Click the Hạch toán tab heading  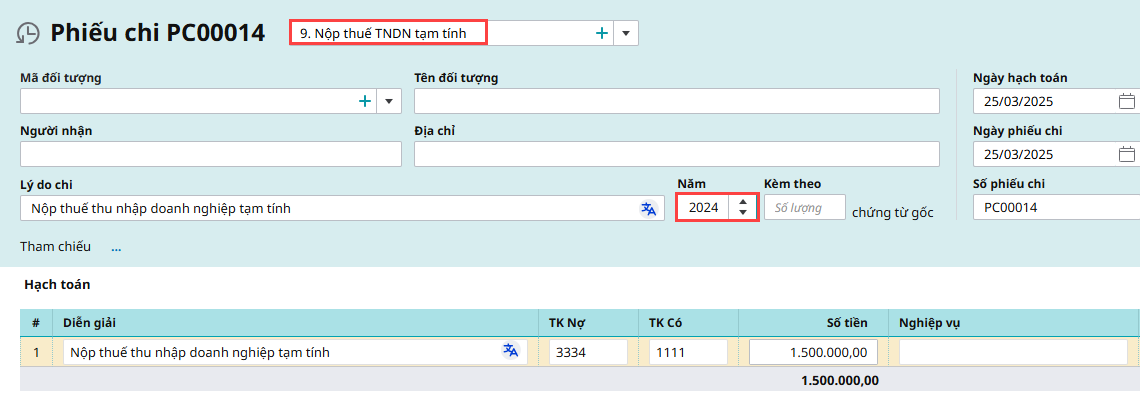(57, 285)
